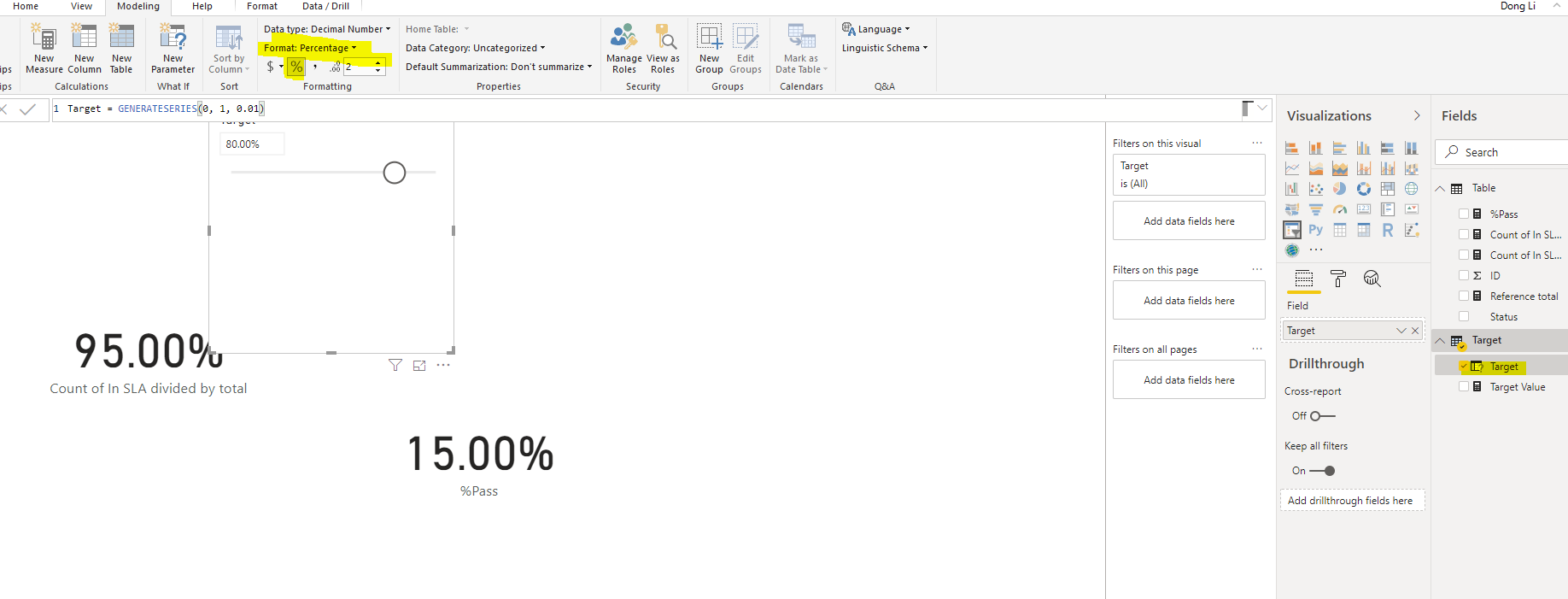
Task: Click the 80.00% slicer value box
Action: (252, 144)
